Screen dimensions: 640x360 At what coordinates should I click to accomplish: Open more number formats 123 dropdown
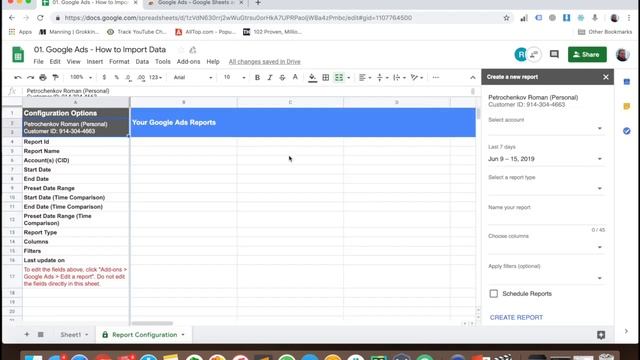pos(156,78)
